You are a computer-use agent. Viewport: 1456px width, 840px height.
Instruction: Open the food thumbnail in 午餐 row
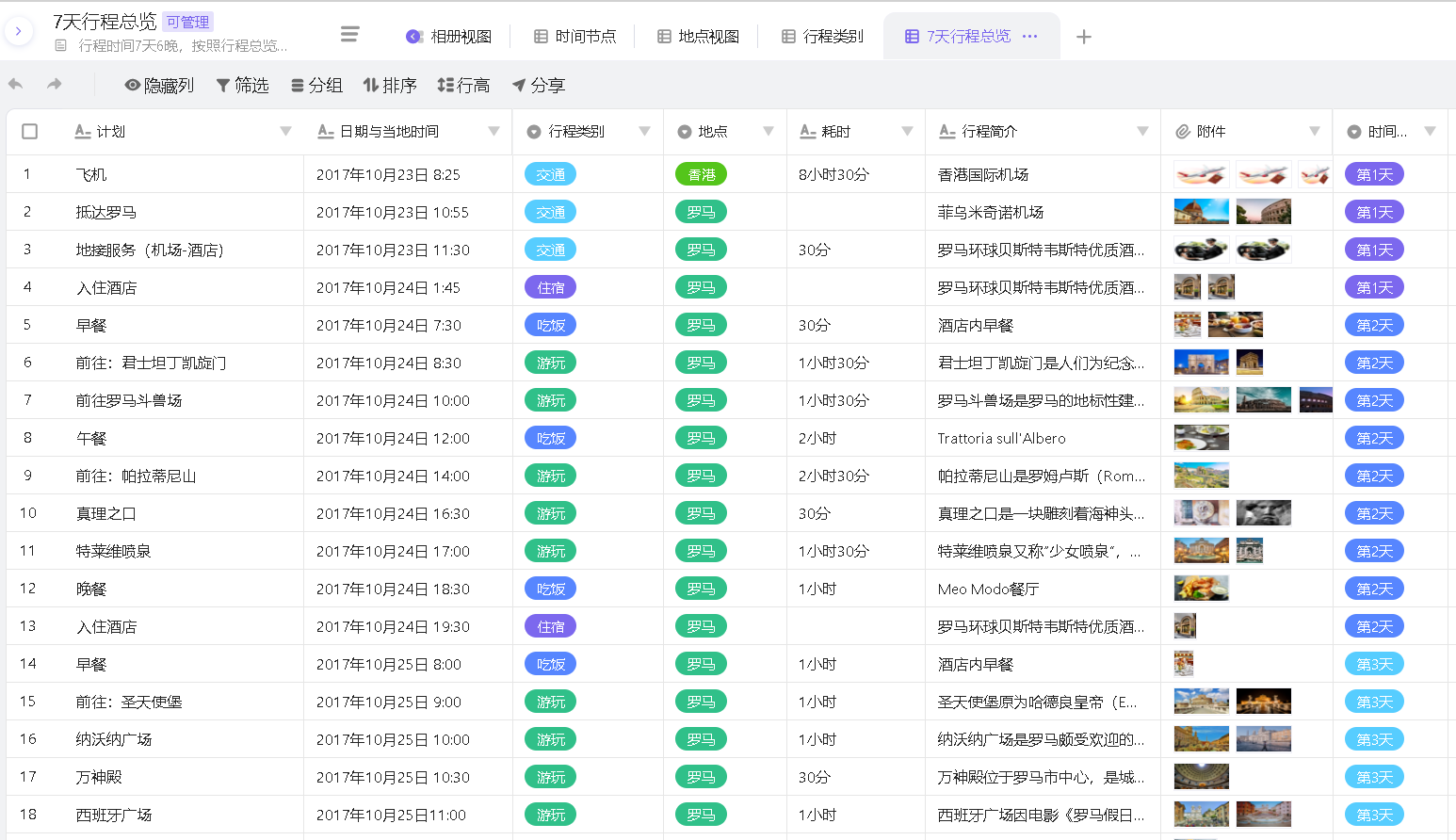(x=1202, y=438)
